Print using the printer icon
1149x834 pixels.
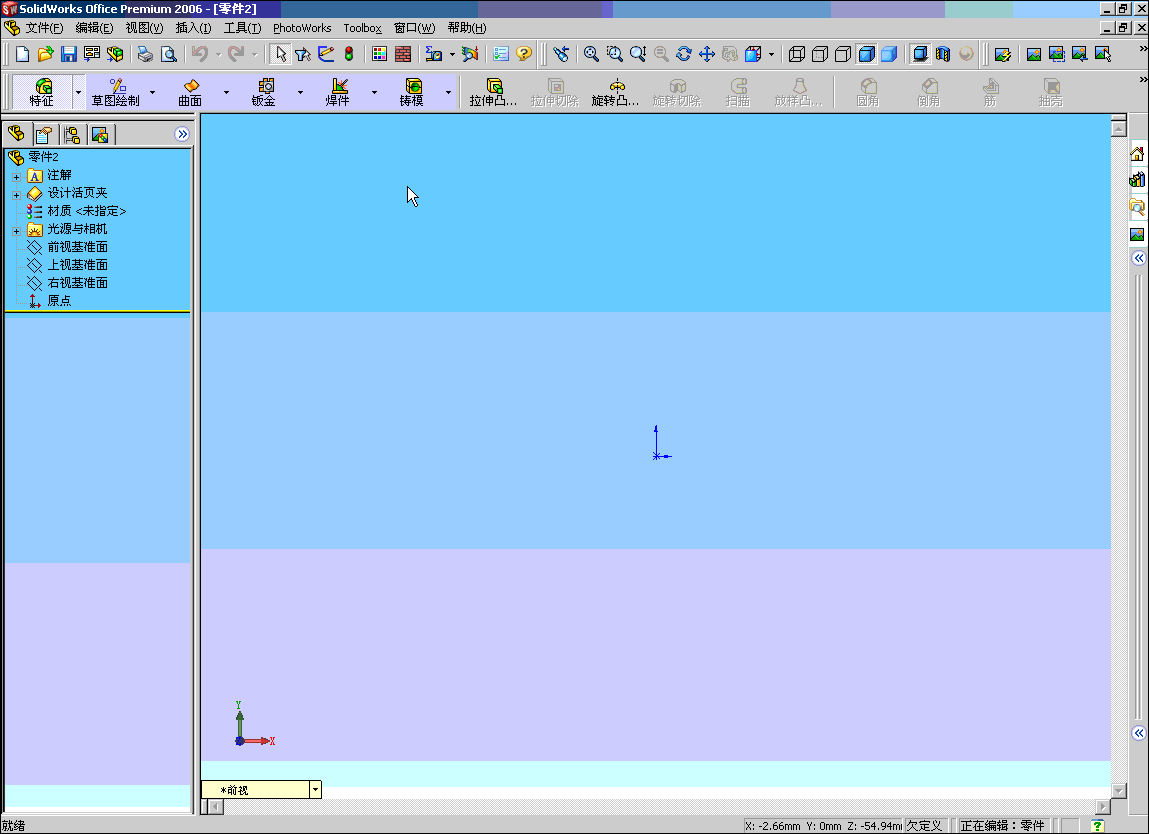coord(145,54)
